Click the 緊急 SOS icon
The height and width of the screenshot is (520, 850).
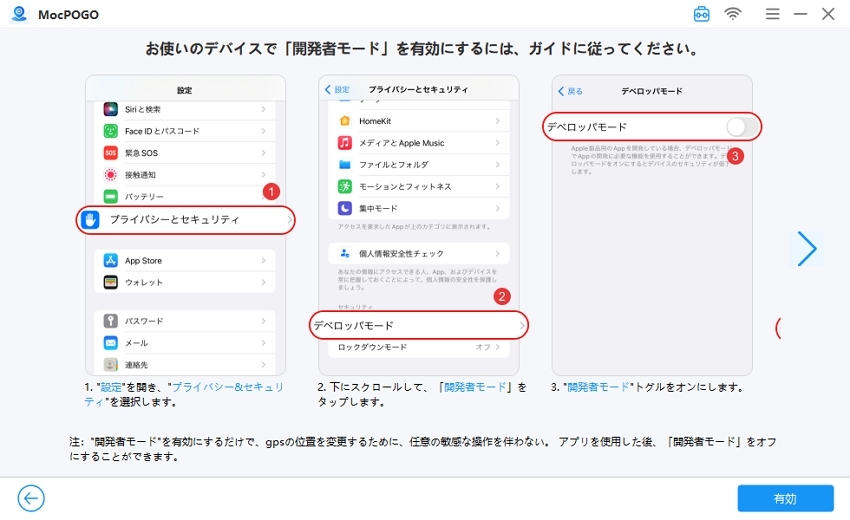click(x=111, y=153)
